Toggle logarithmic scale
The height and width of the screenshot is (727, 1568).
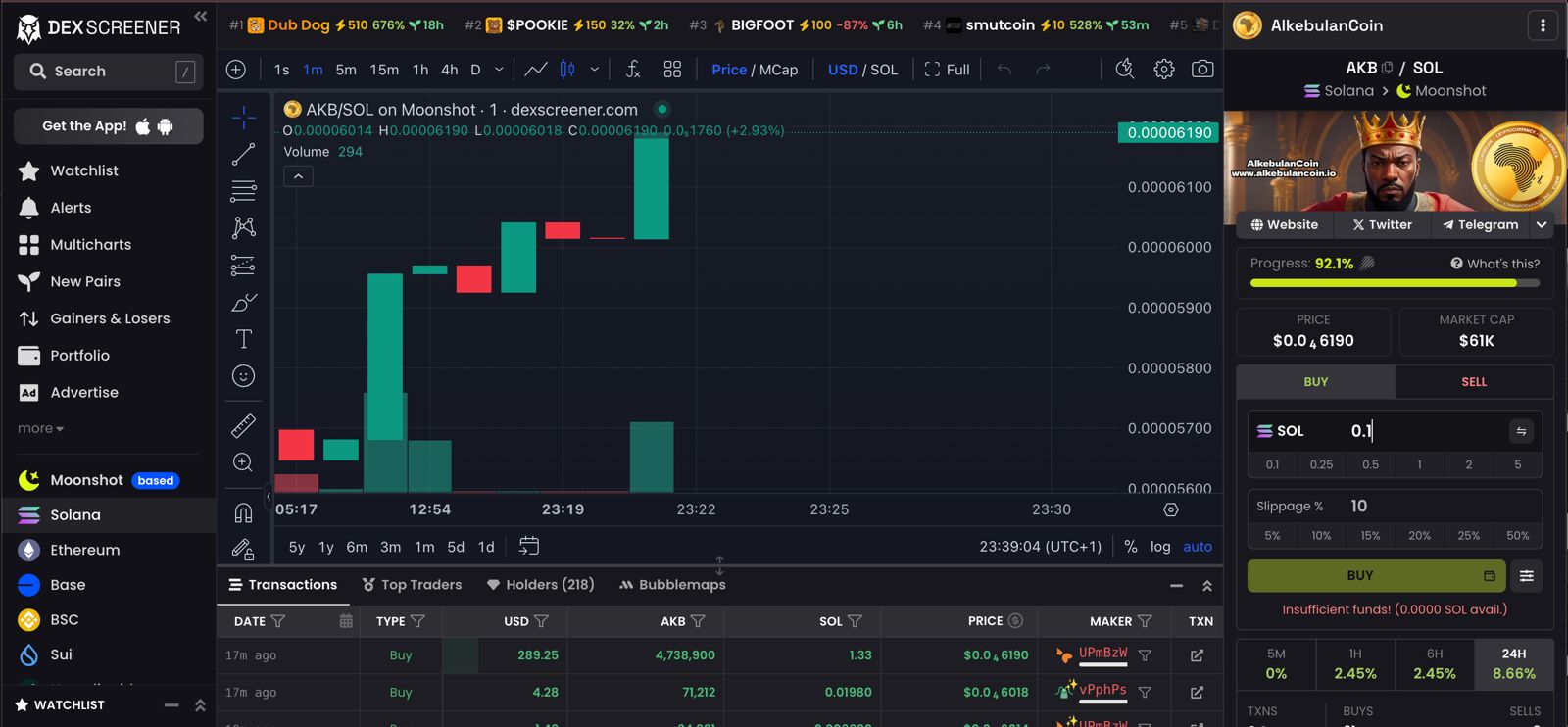pyautogui.click(x=1160, y=547)
